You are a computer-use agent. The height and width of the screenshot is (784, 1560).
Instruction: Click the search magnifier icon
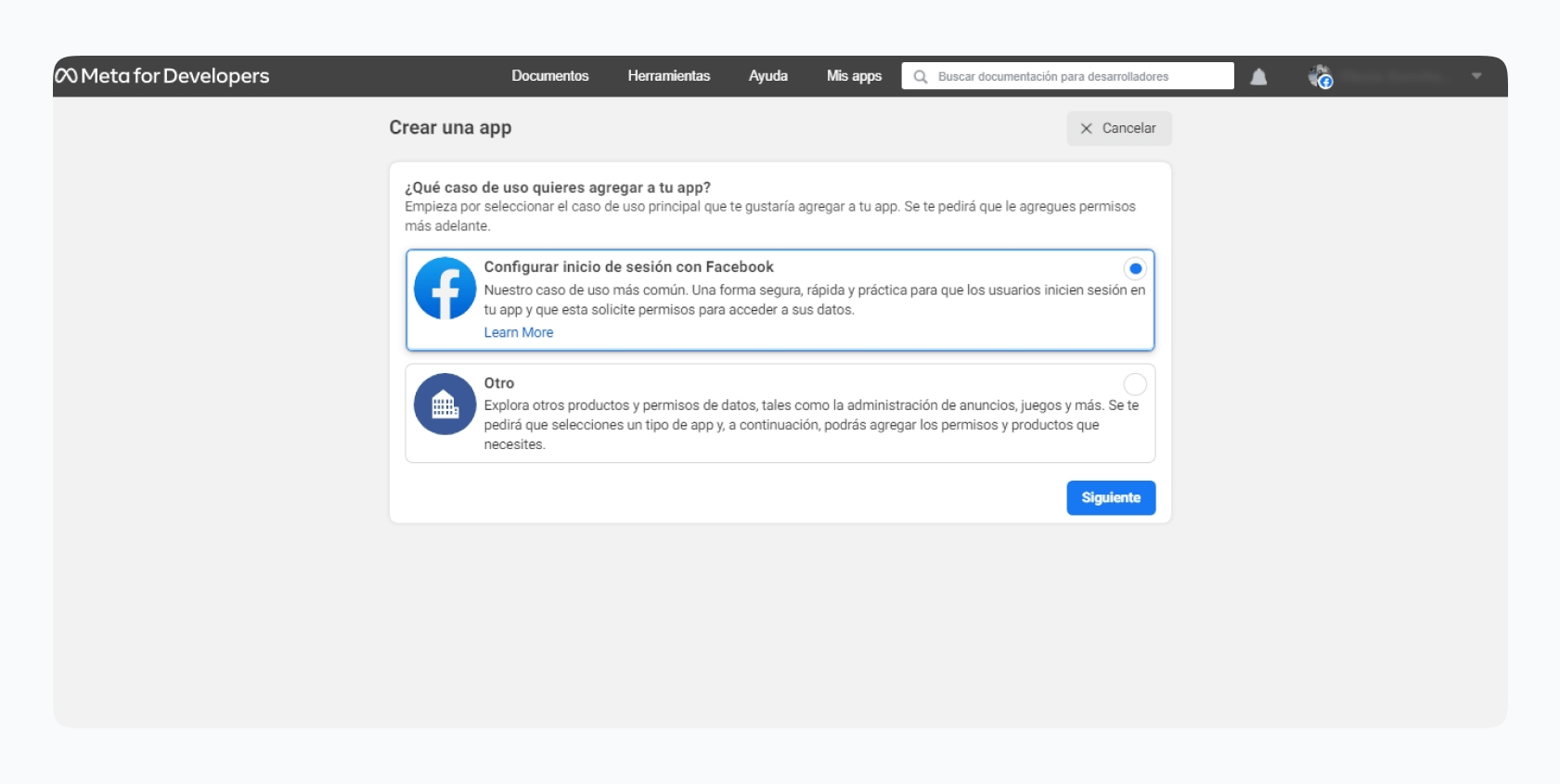921,77
